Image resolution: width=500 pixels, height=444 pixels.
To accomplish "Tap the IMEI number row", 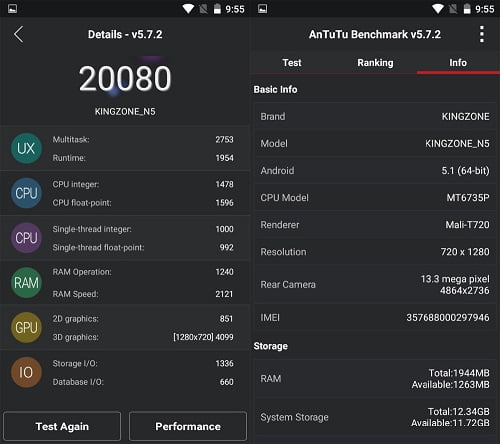I will (x=375, y=317).
